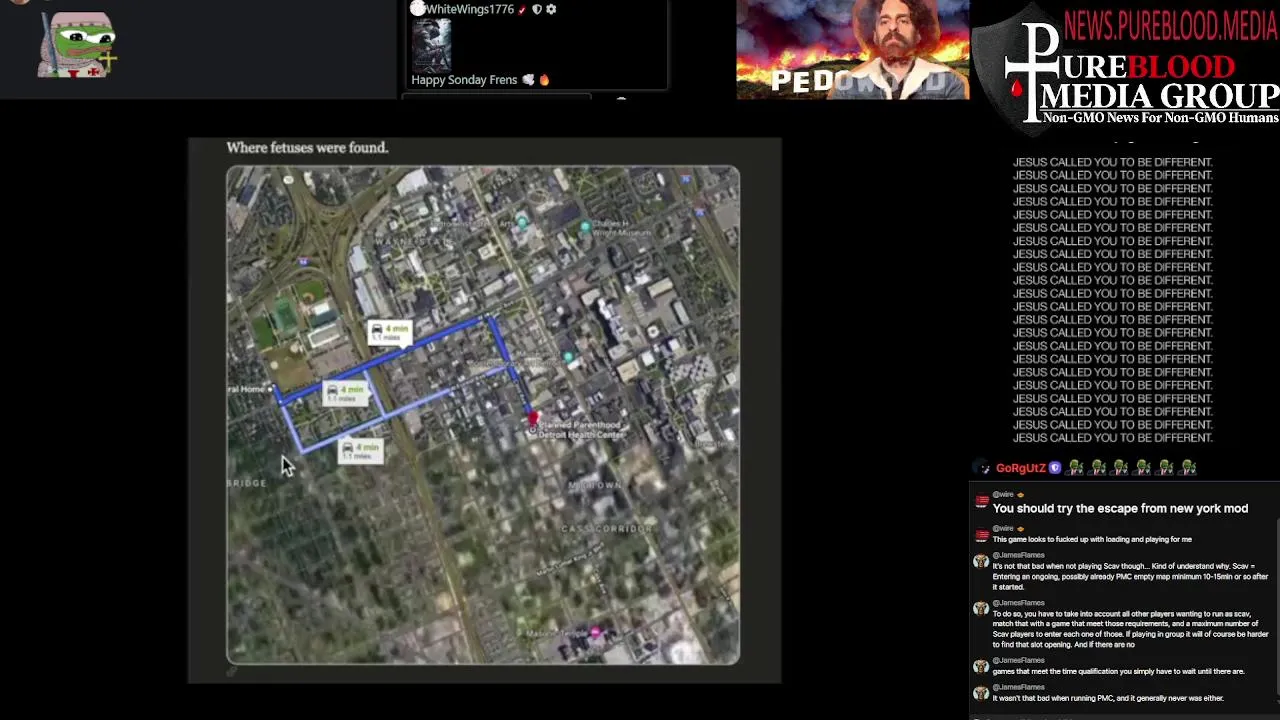This screenshot has width=1280, height=720.
Task: Click the 'Masonic Temple' map label
Action: [x=559, y=632]
